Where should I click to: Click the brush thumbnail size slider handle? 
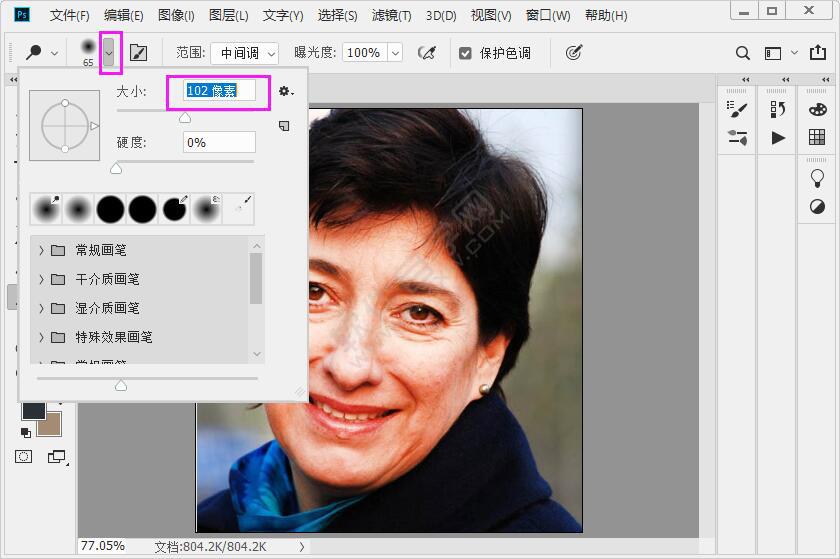point(121,385)
